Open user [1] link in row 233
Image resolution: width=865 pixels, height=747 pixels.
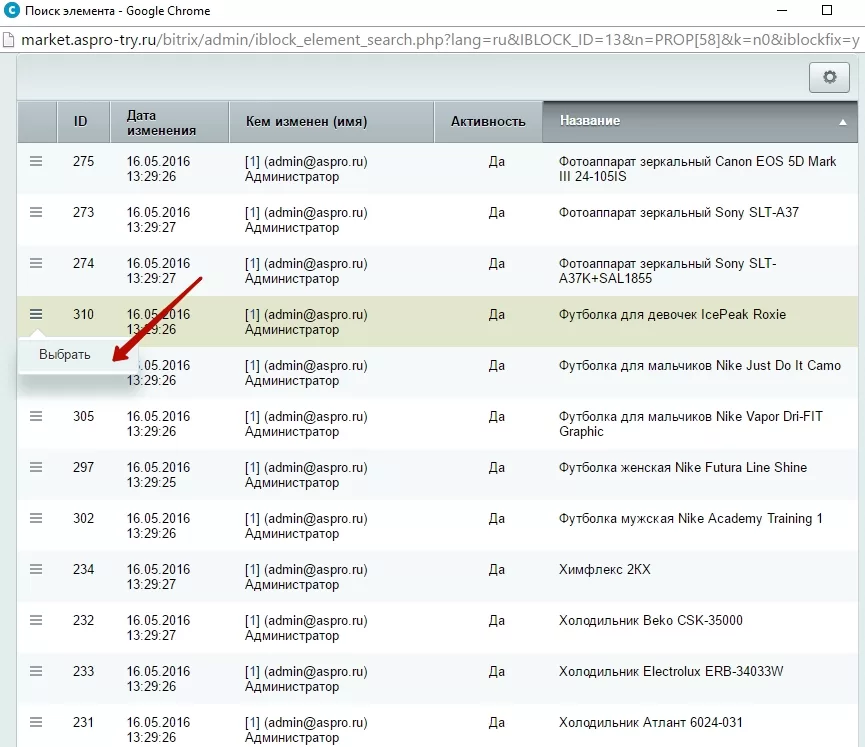click(x=252, y=671)
